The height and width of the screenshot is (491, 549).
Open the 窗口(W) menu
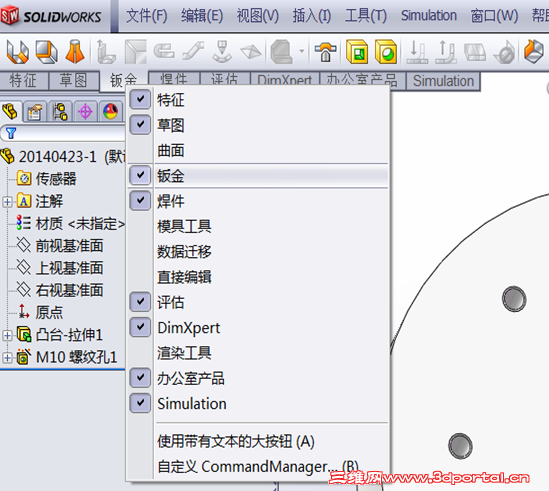point(494,16)
